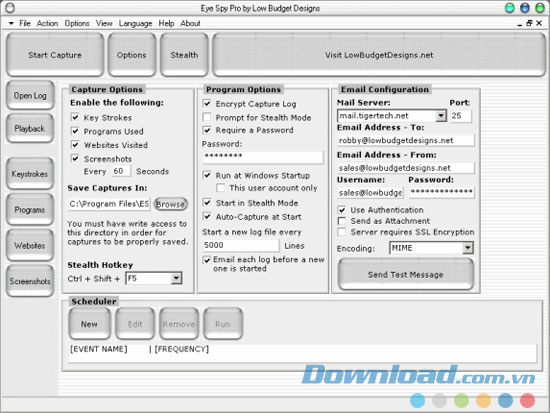Show the Keystrokes sidebar view

coord(30,174)
